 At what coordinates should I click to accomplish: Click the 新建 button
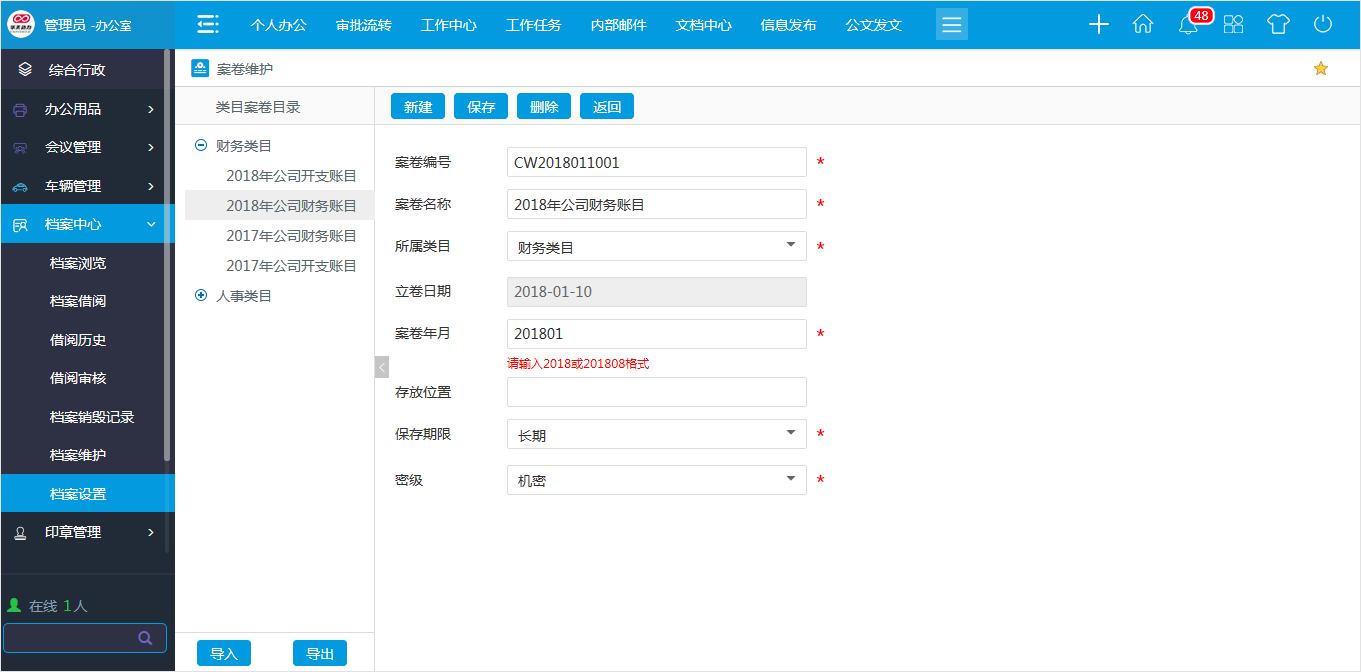[x=417, y=105]
